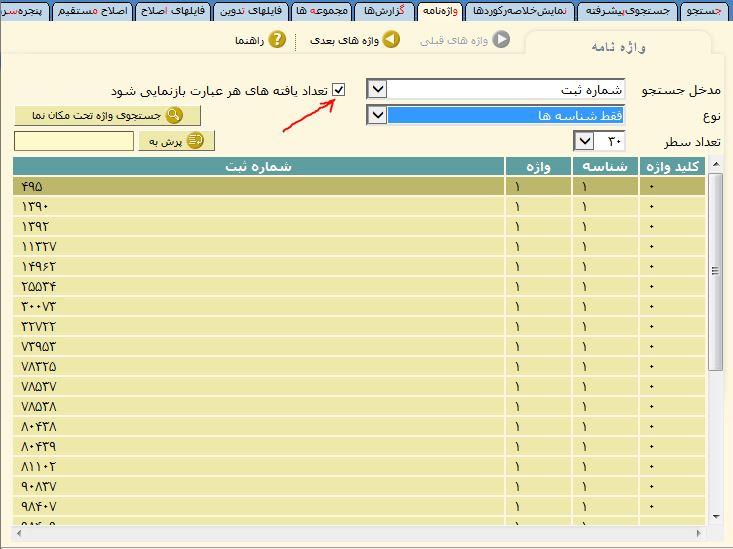Expand the 'نوع' type dropdown
This screenshot has height=549, width=733.
click(377, 115)
